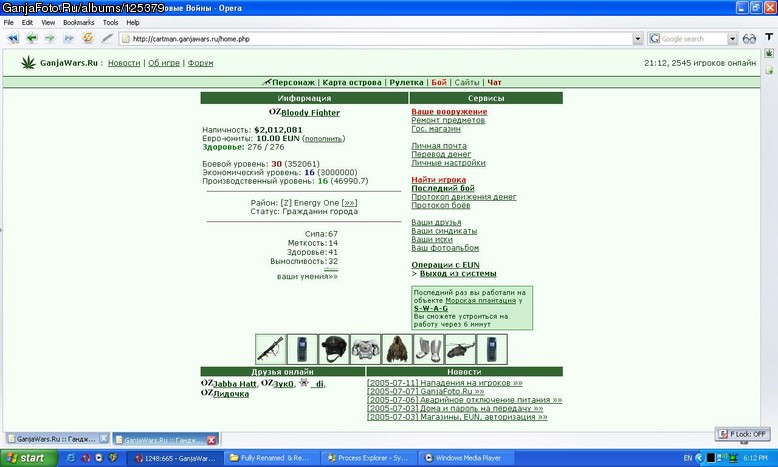The image size is (778, 467).
Task: Open the File menu
Action: (x=8, y=22)
